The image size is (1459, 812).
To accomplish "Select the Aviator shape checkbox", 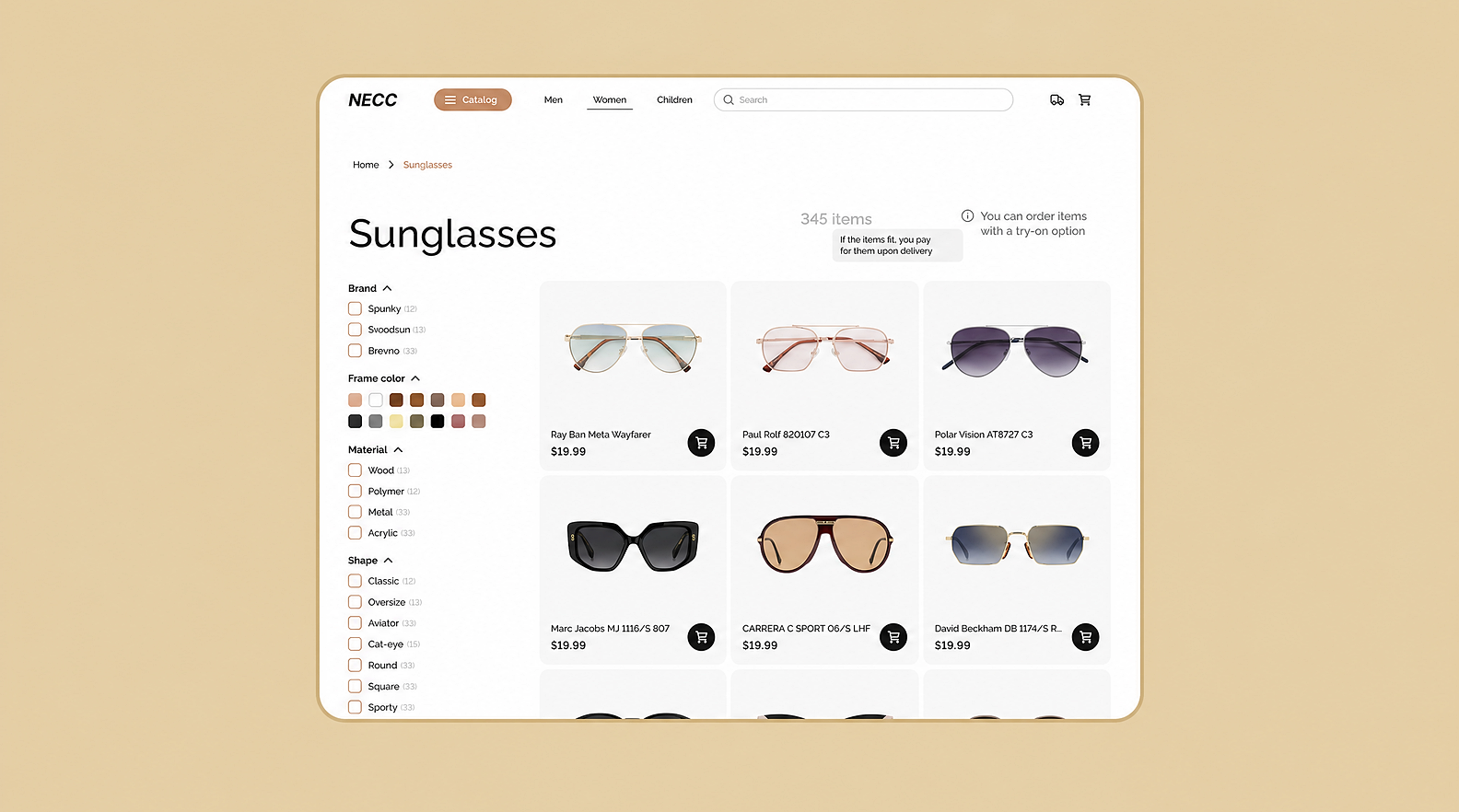I will [355, 623].
